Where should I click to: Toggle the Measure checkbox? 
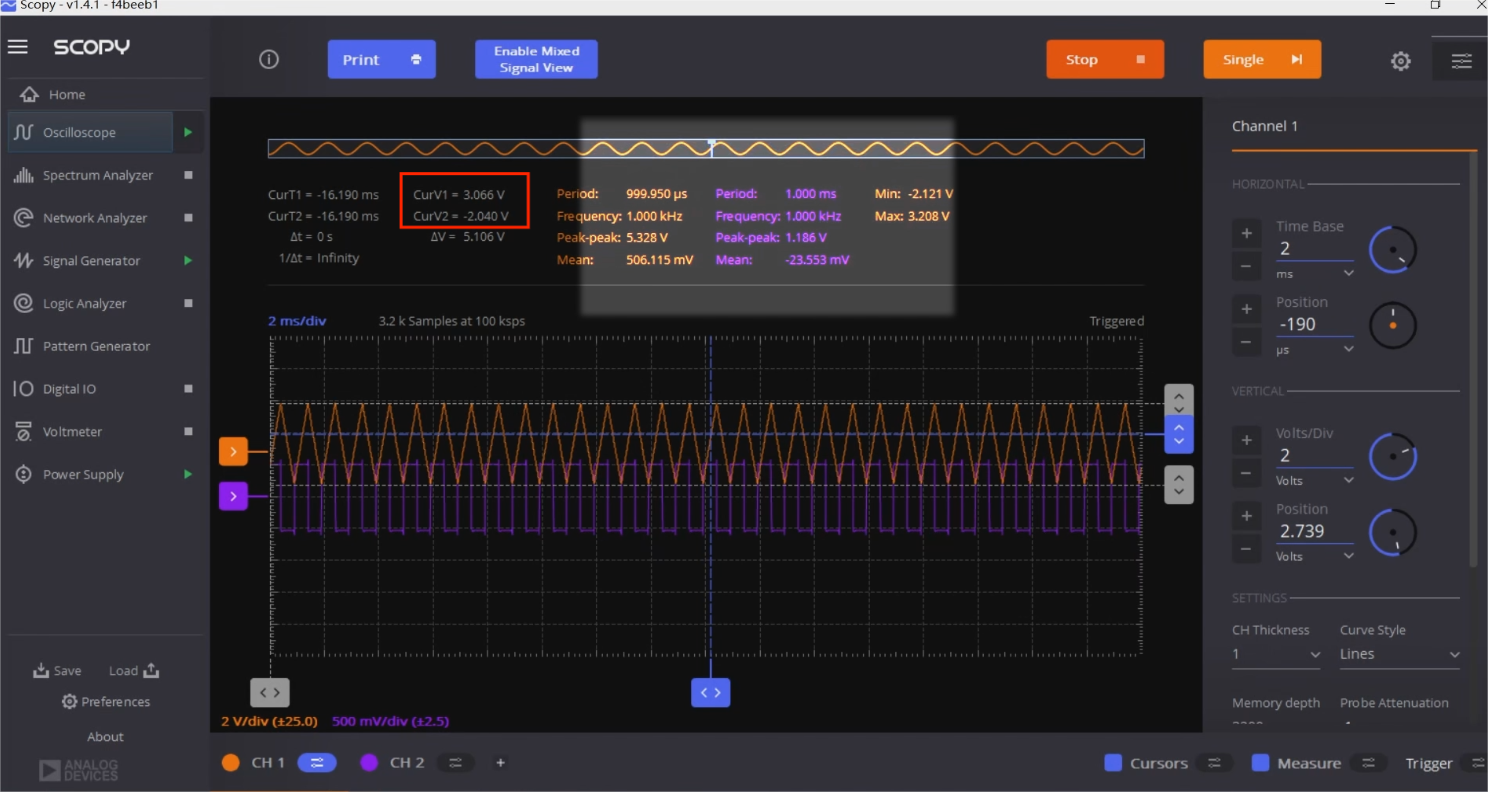tap(1260, 763)
